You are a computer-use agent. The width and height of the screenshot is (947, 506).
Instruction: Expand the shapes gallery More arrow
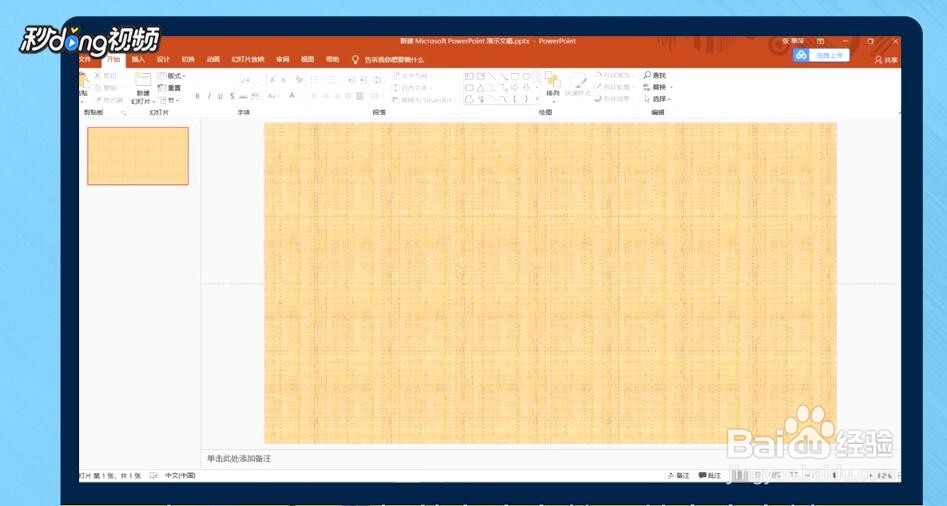(x=537, y=100)
